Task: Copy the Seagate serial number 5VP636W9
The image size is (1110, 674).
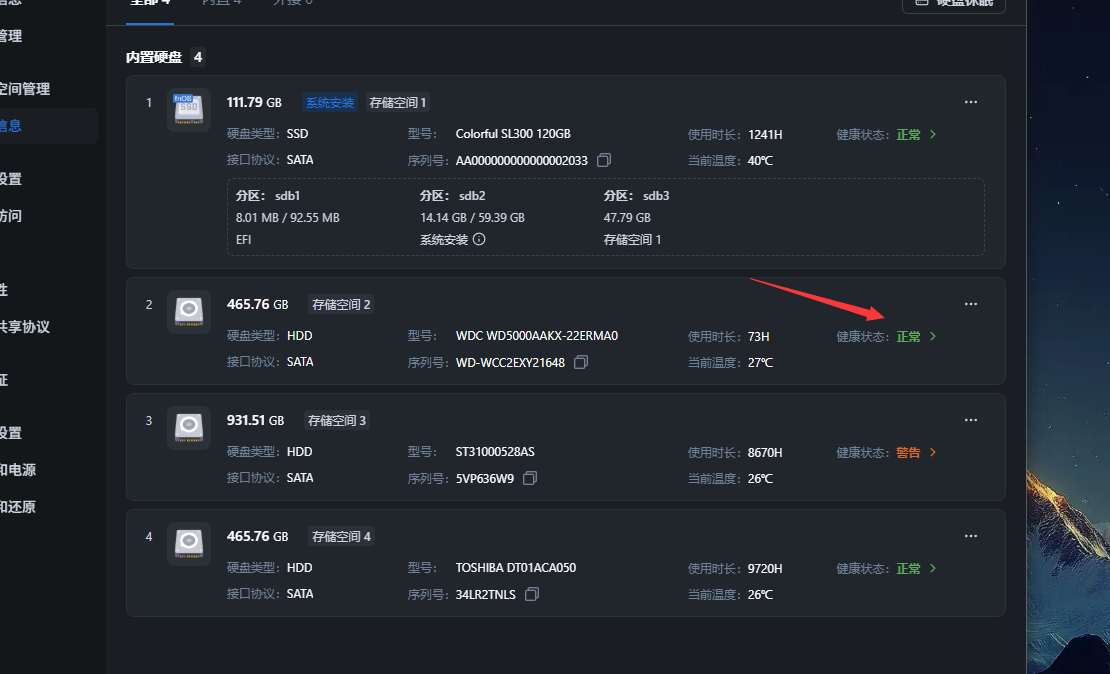Action: click(530, 478)
